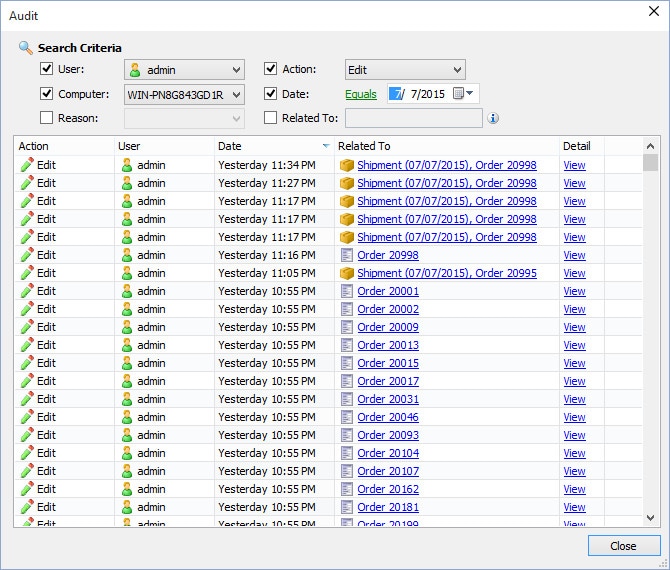Image resolution: width=670 pixels, height=570 pixels.
Task: Open the Computer WIN-PN8G843GD1R dropdown
Action: [x=185, y=94]
